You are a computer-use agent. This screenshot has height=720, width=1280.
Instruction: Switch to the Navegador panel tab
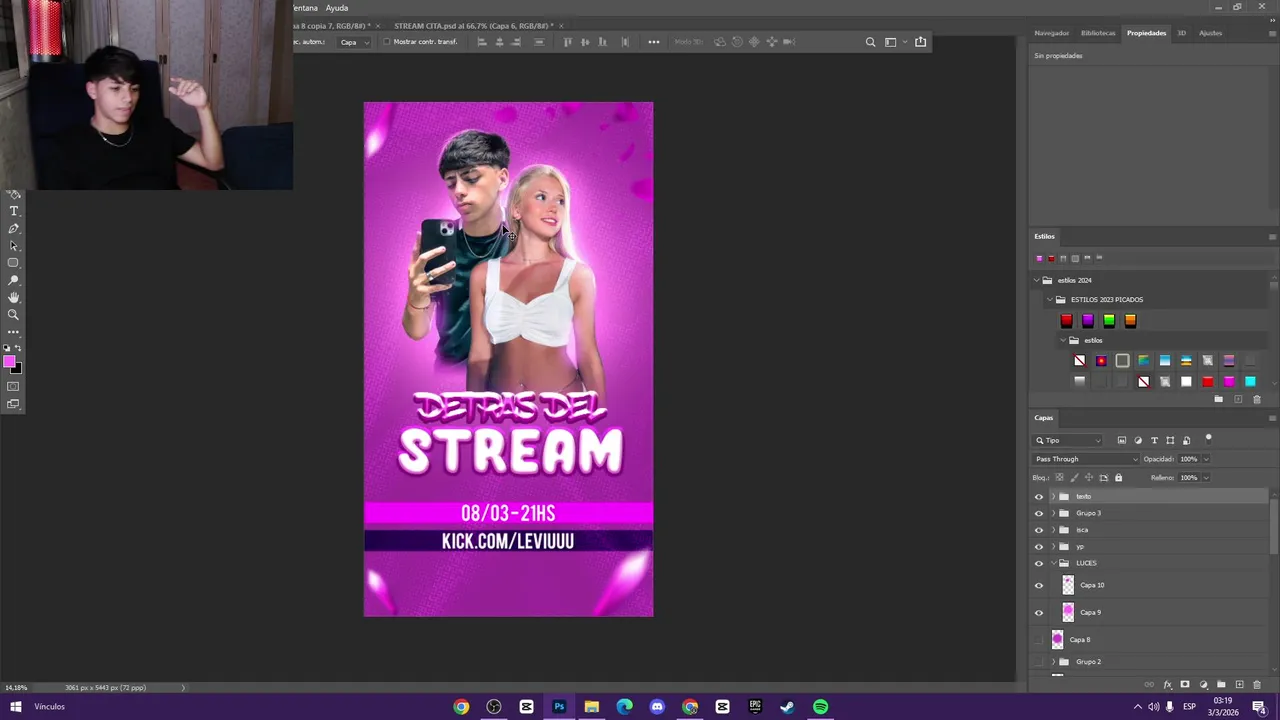click(1051, 33)
